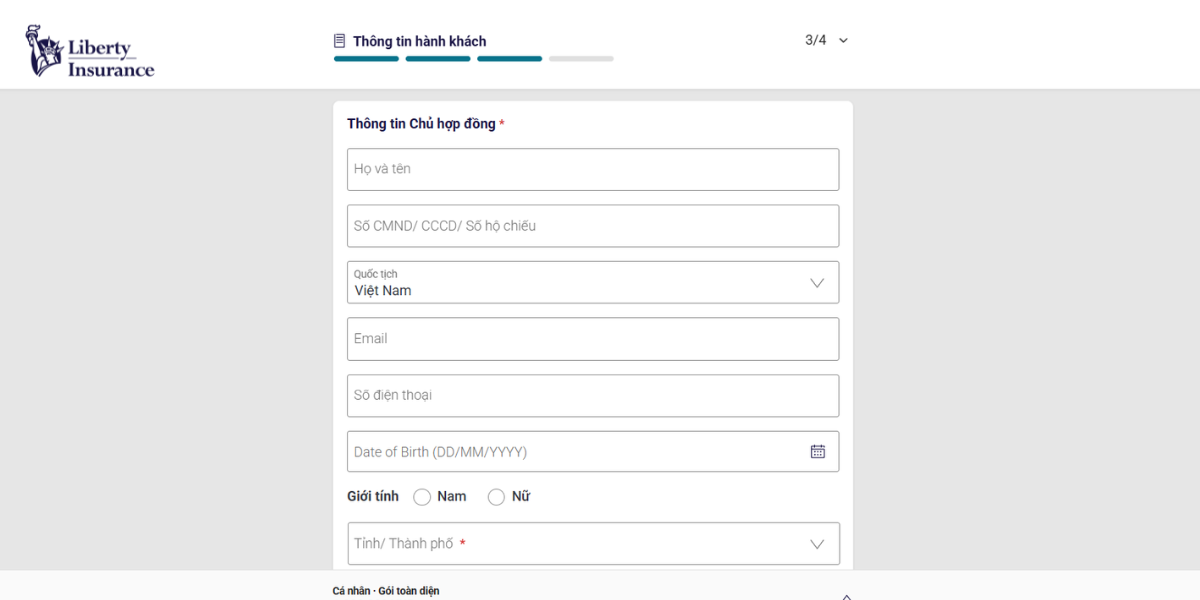Focus the Số CMND/ CCCD/ Số hộ chiếu field

pyautogui.click(x=593, y=226)
